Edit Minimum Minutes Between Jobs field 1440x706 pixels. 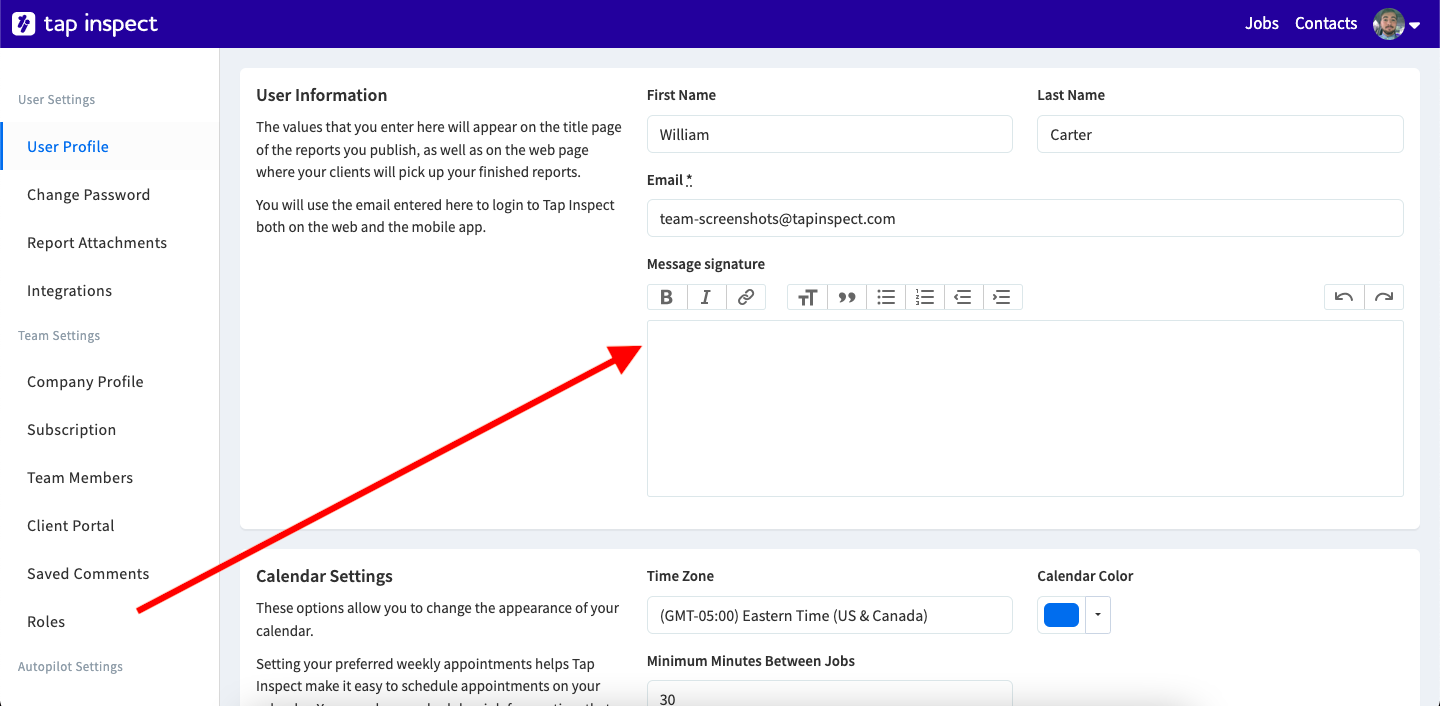[x=830, y=694]
